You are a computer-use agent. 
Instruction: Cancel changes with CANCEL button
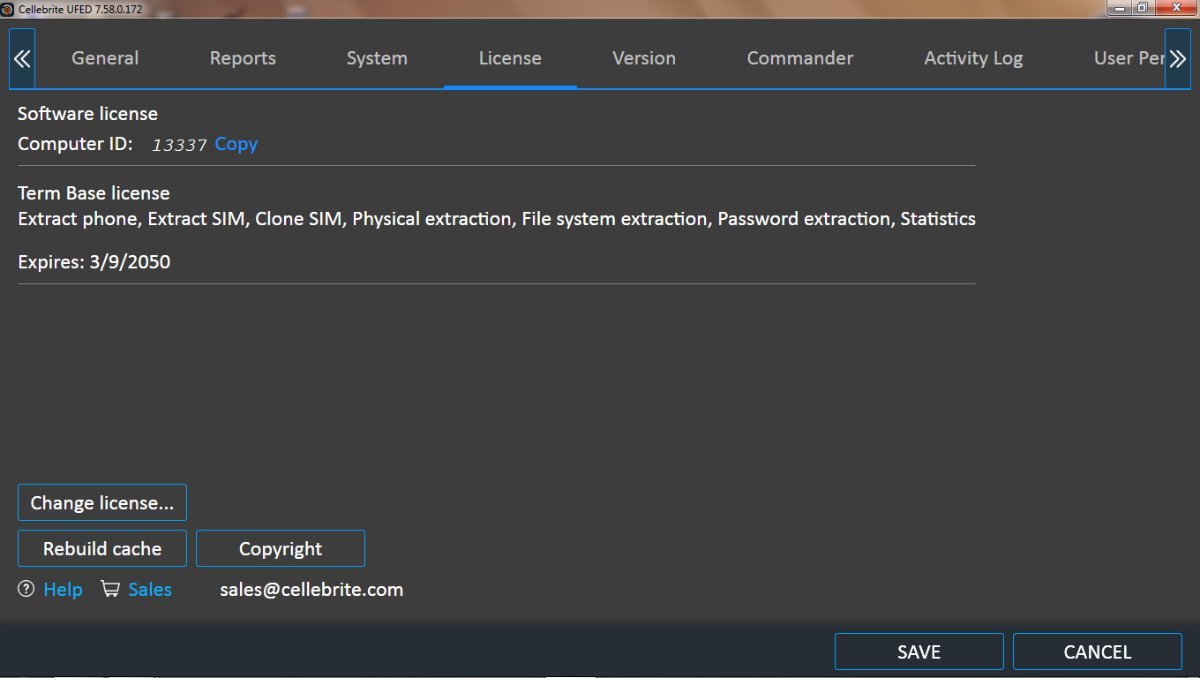(1097, 652)
